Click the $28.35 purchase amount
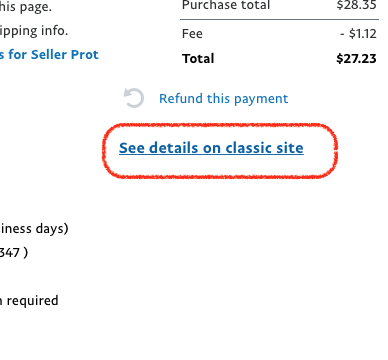Viewport: 388px width, 360px height. click(356, 5)
